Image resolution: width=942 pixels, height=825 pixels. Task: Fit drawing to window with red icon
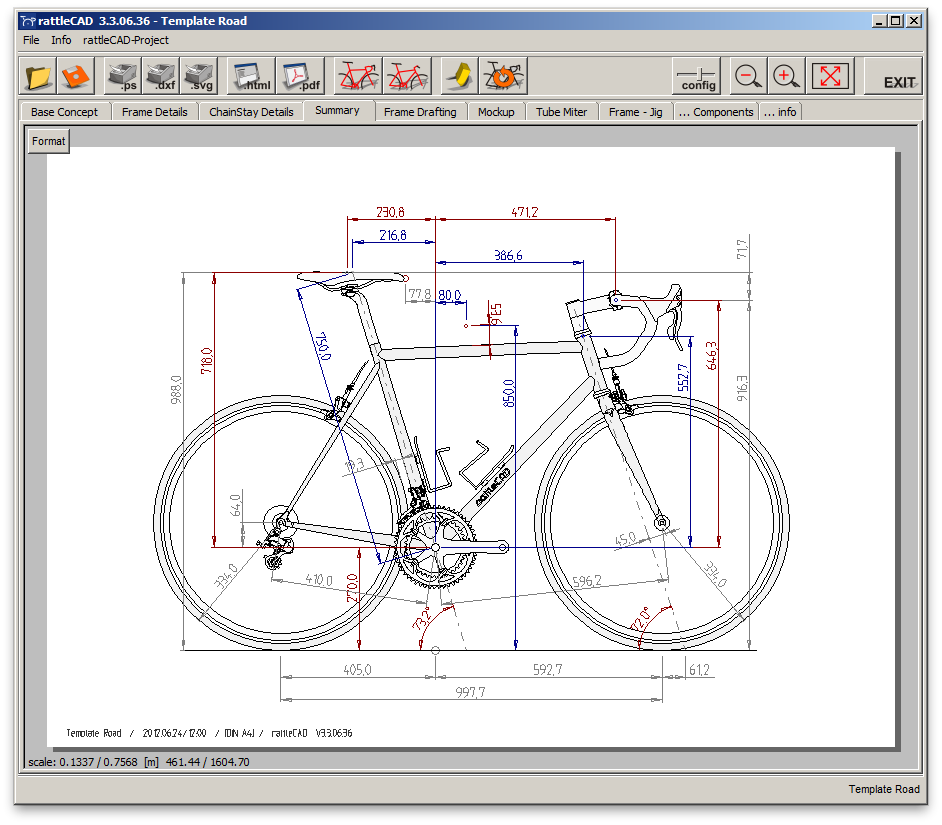point(830,76)
